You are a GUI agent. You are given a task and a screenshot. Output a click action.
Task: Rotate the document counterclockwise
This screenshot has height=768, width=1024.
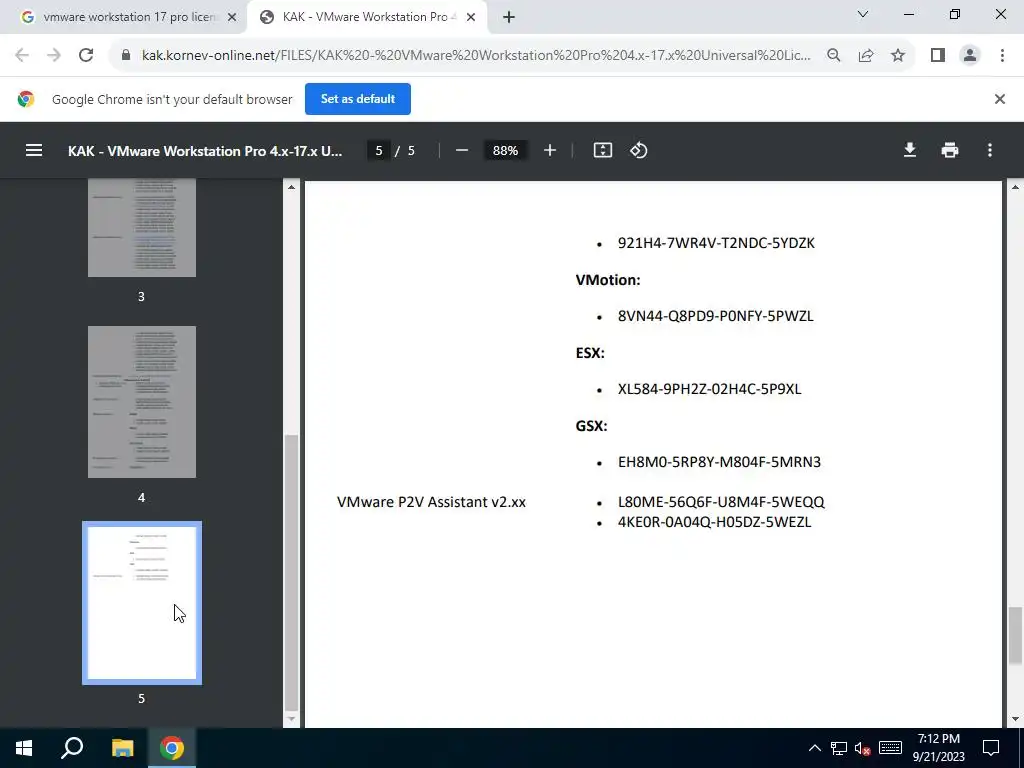[639, 151]
